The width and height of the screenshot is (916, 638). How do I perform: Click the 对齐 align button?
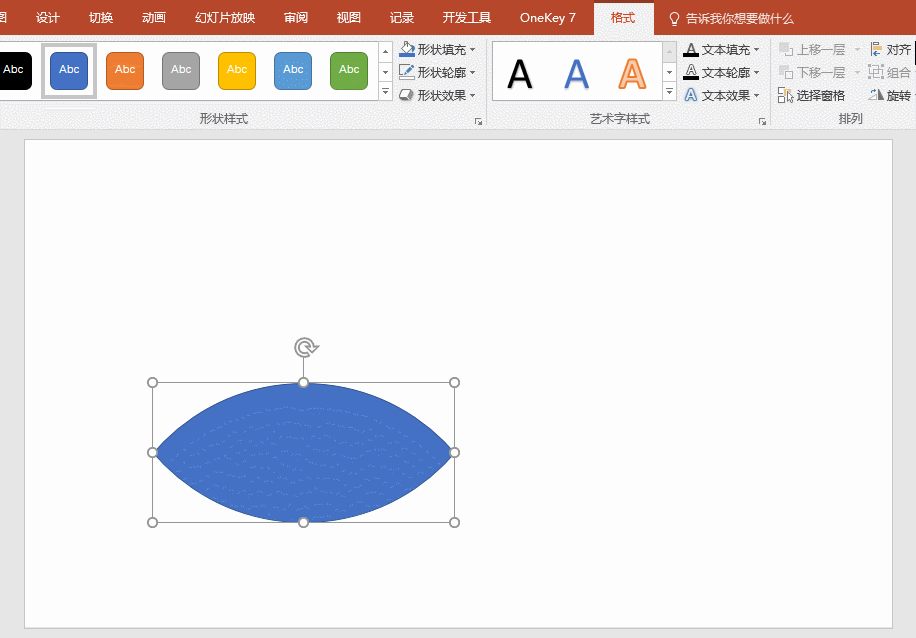[891, 50]
